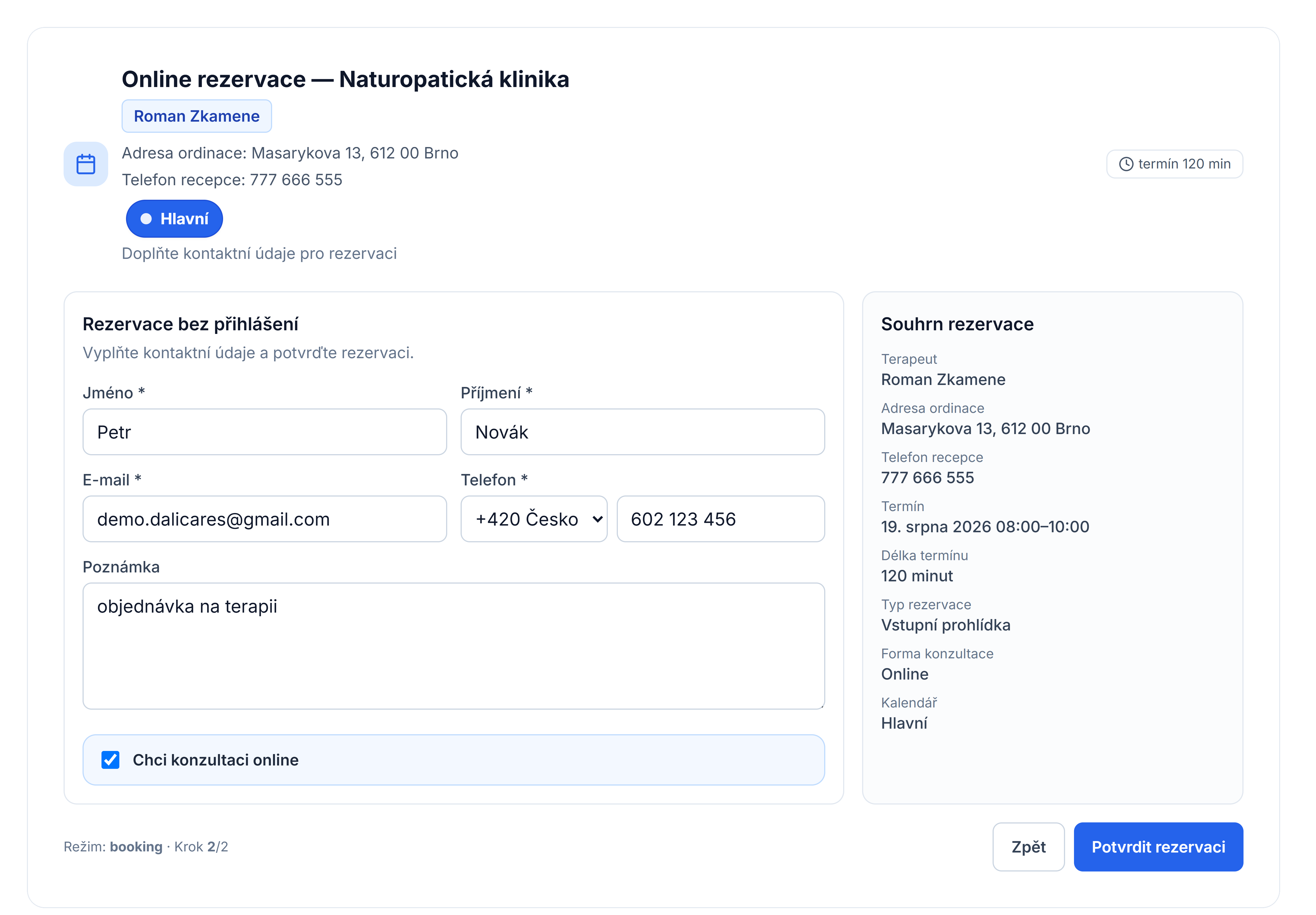Screen dimensions: 1316x915
Task: Click the summary phone value 777 666 555
Action: [x=927, y=478]
